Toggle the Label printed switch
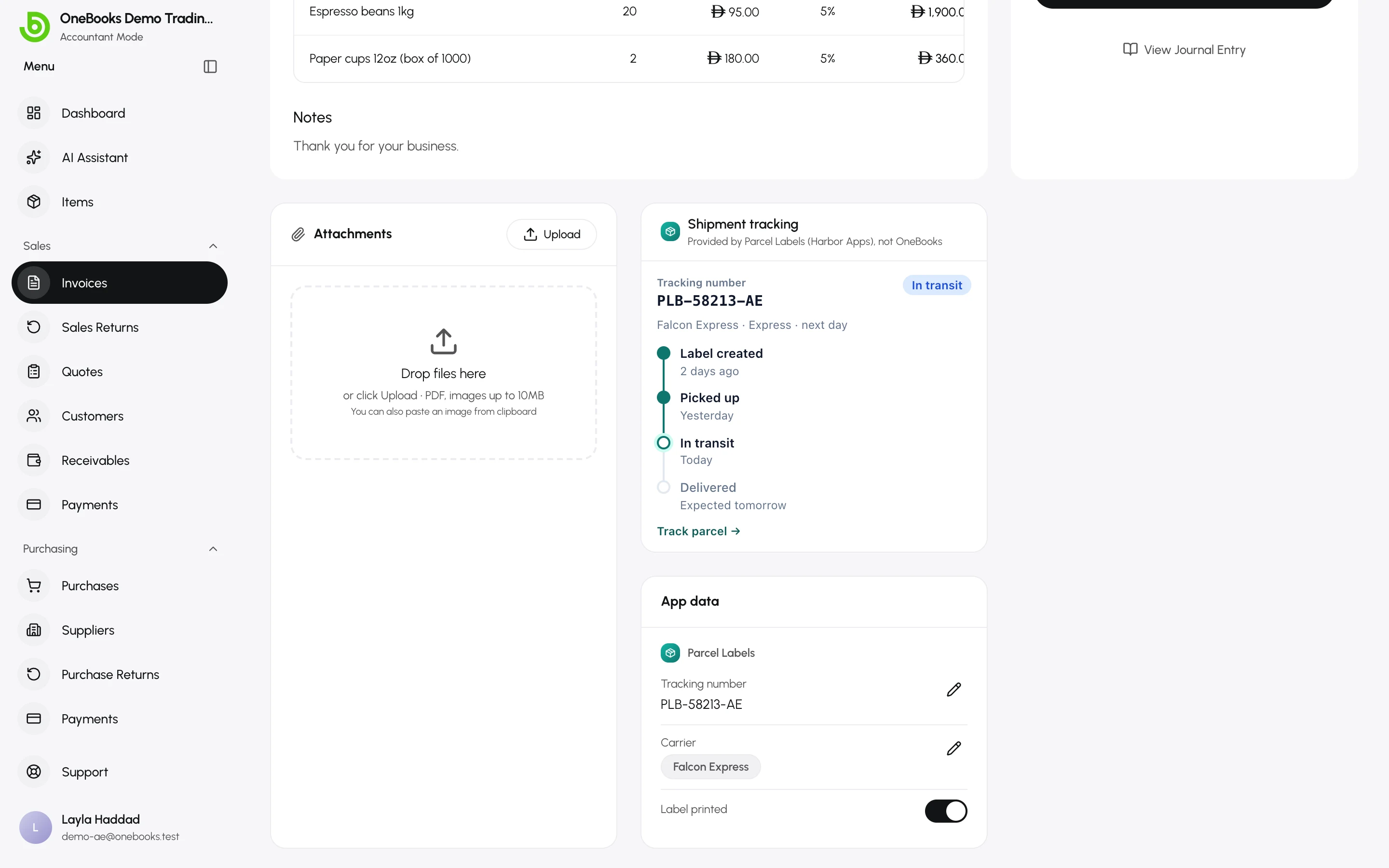 click(946, 811)
